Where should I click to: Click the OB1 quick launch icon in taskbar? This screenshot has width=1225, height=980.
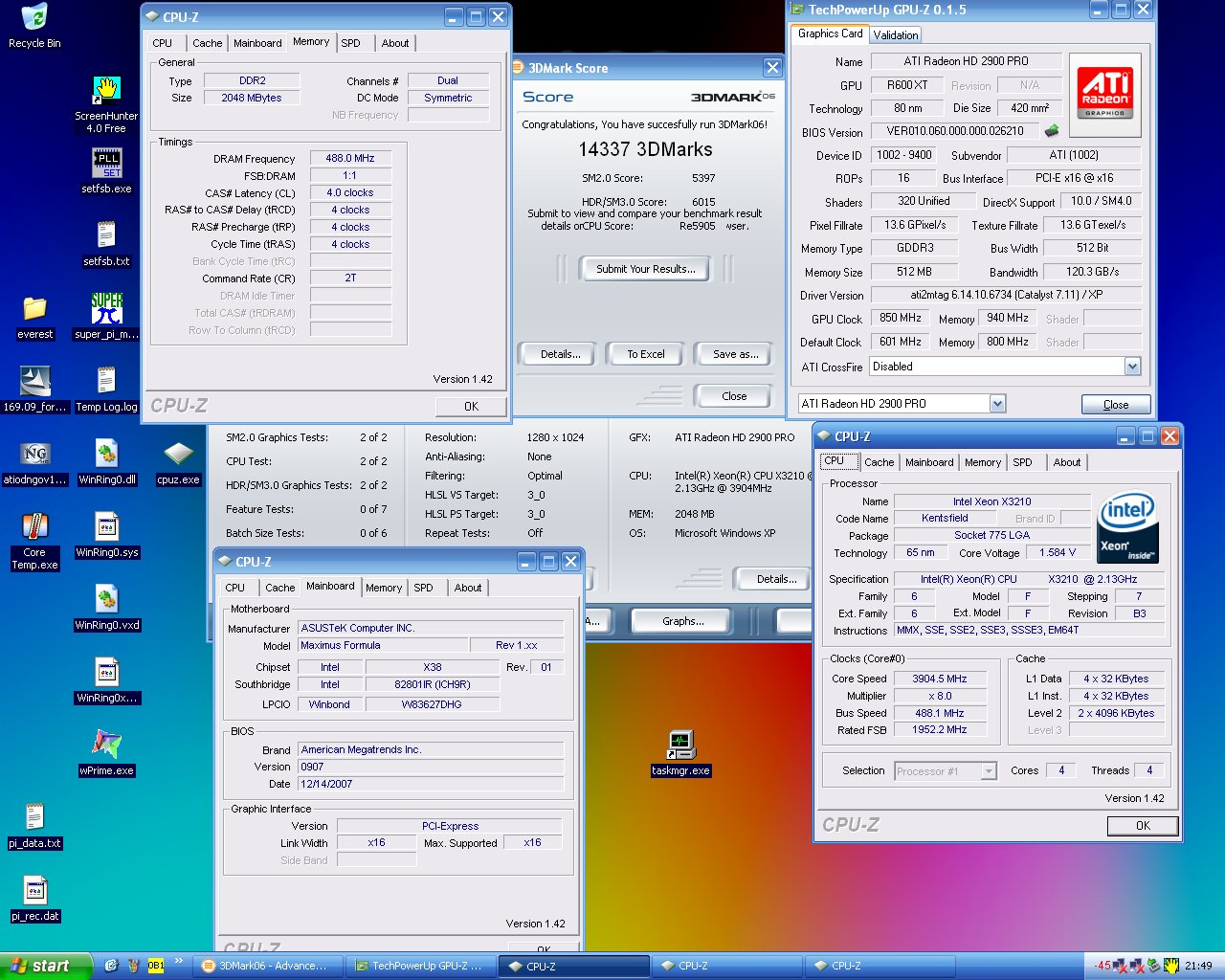pos(155,966)
